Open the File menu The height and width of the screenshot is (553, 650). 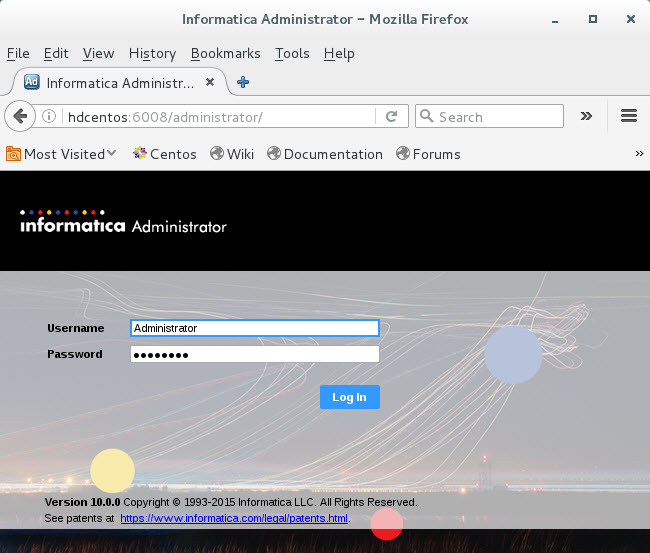[x=18, y=53]
